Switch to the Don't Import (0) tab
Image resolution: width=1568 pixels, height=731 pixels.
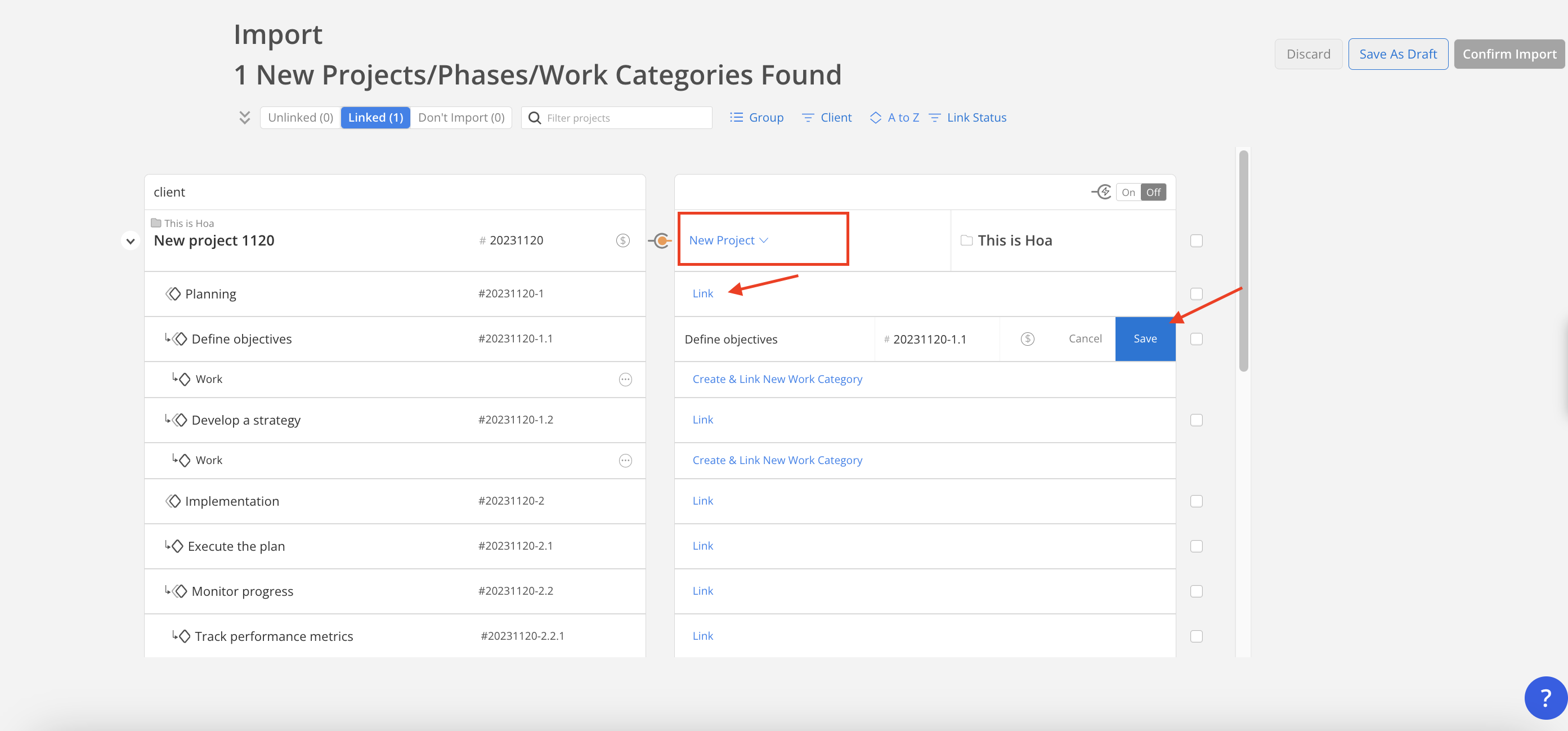coord(461,118)
